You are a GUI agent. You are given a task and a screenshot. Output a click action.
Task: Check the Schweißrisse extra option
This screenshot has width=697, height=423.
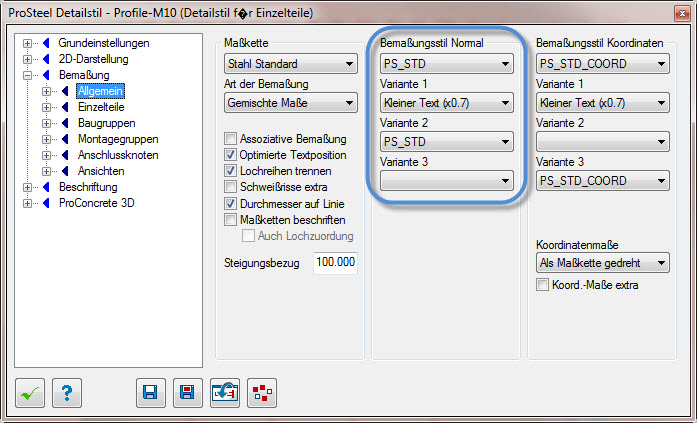coord(230,187)
